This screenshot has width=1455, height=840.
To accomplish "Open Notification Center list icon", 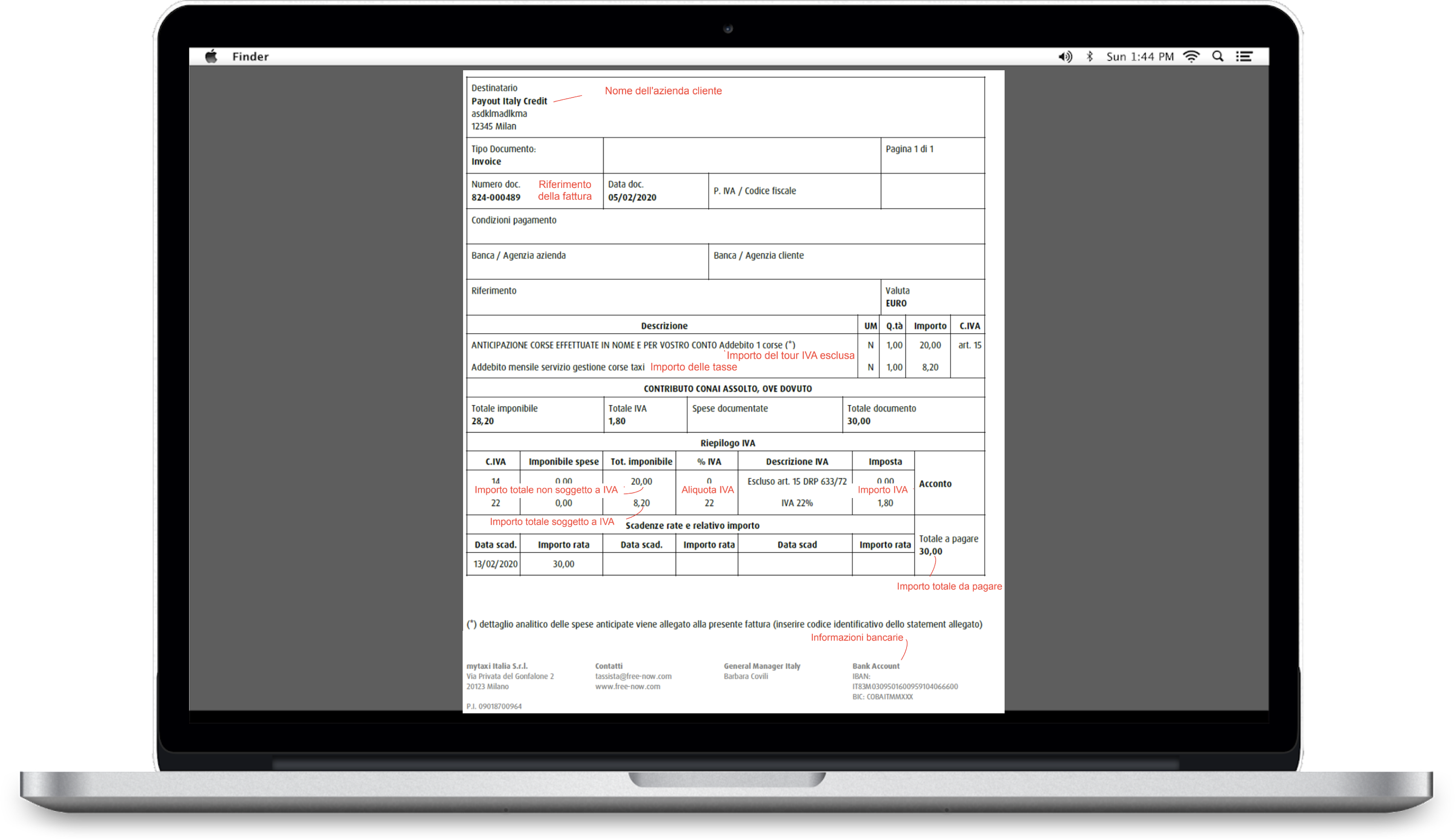I will [x=1245, y=56].
